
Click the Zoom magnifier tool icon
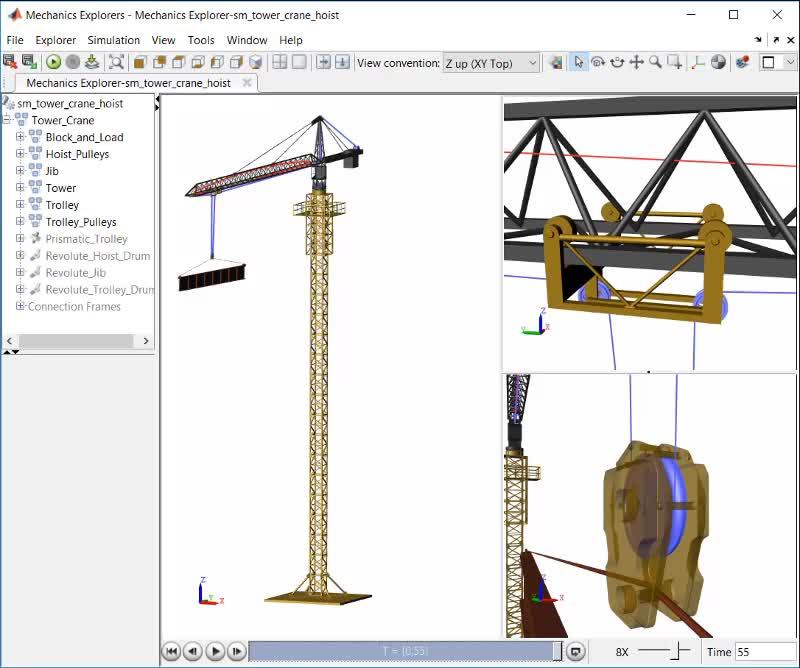pos(655,62)
